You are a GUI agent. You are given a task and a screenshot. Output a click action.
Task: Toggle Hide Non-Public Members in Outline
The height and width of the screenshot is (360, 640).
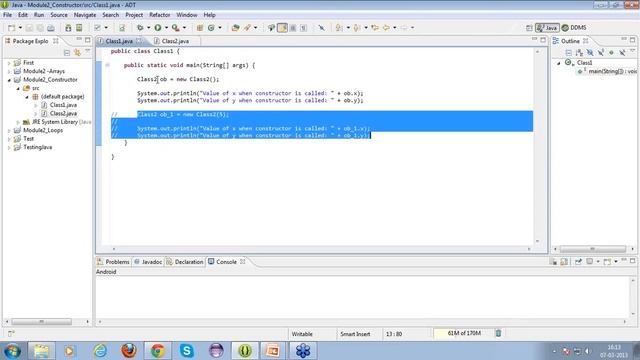tap(611, 53)
